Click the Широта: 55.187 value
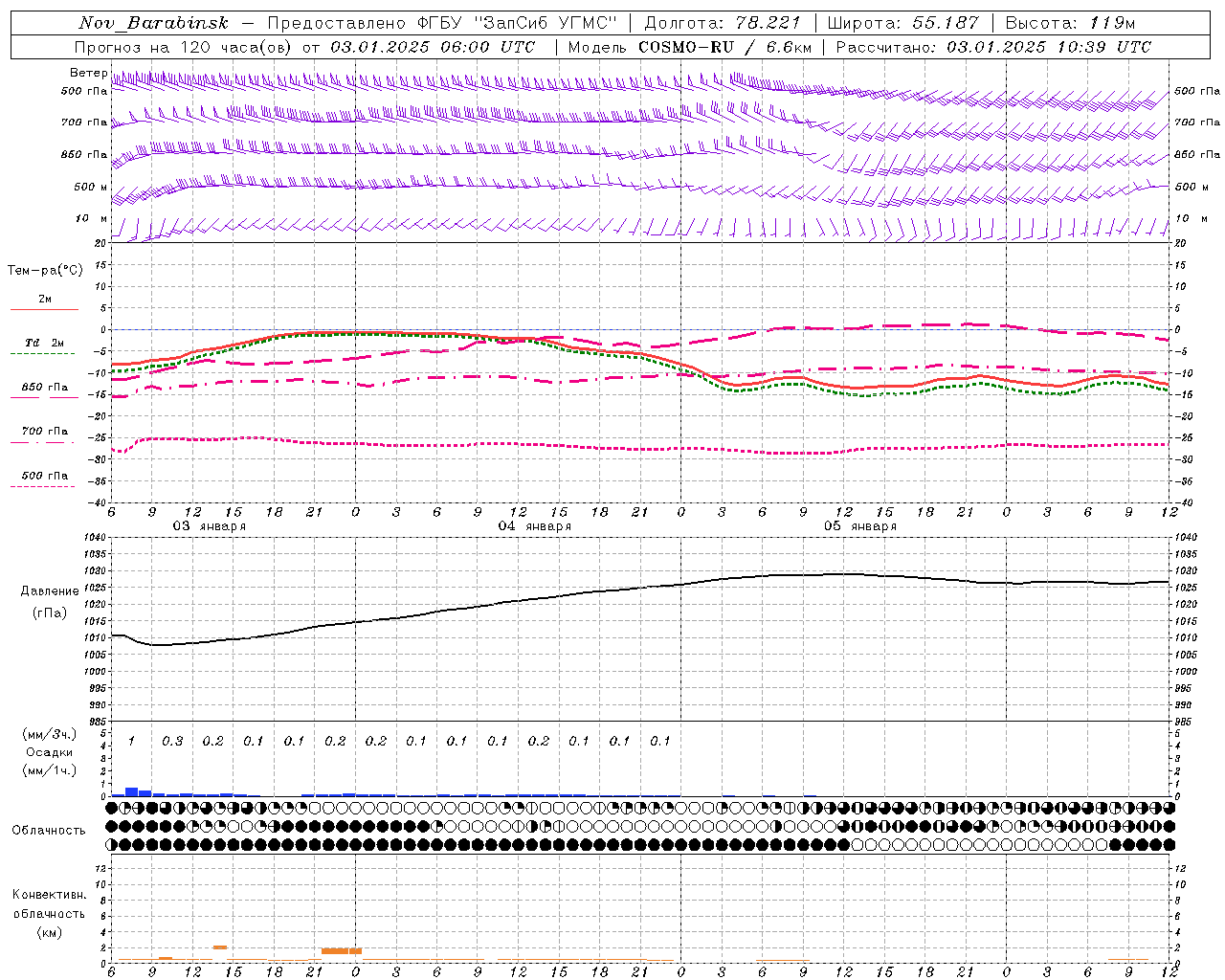1225x980 pixels. (902, 23)
